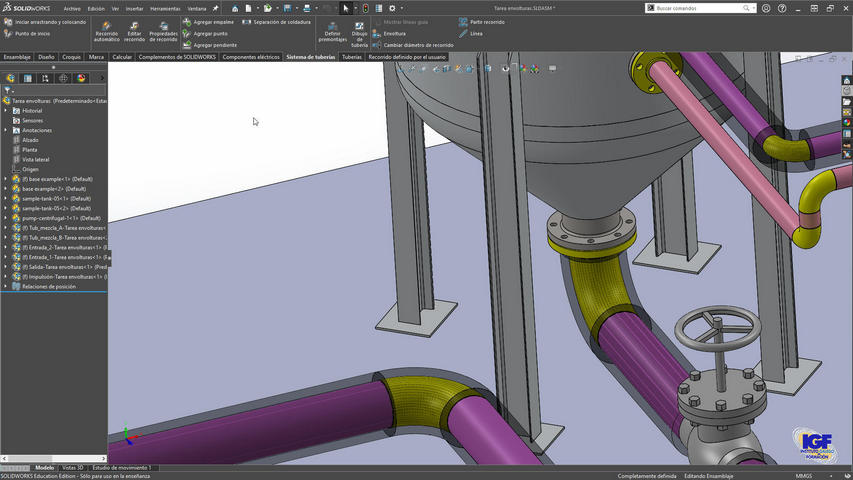Click Cambiar diámetro de recorrido
Screen dimensions: 853x480
[x=413, y=45]
